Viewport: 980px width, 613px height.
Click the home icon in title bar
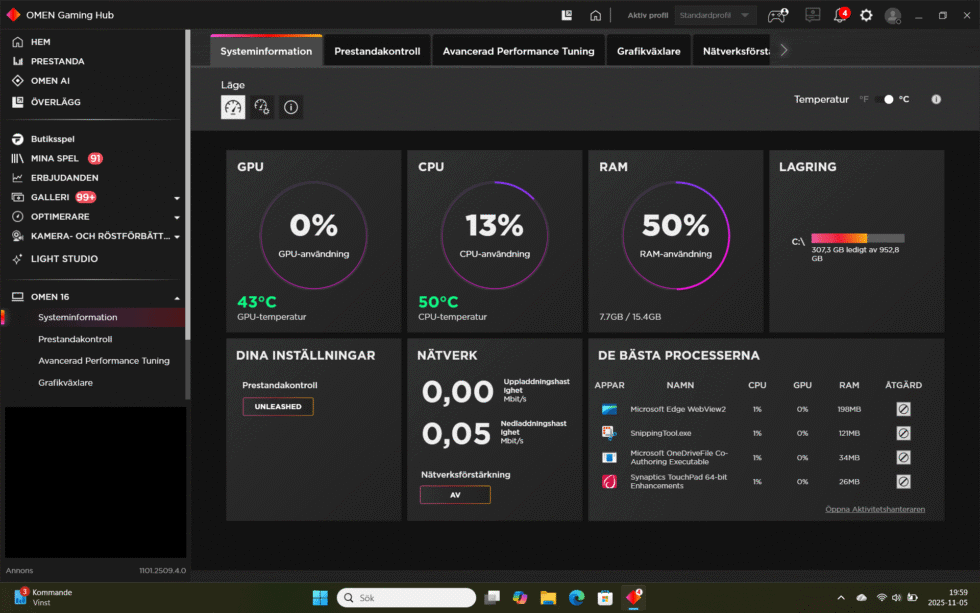(596, 15)
